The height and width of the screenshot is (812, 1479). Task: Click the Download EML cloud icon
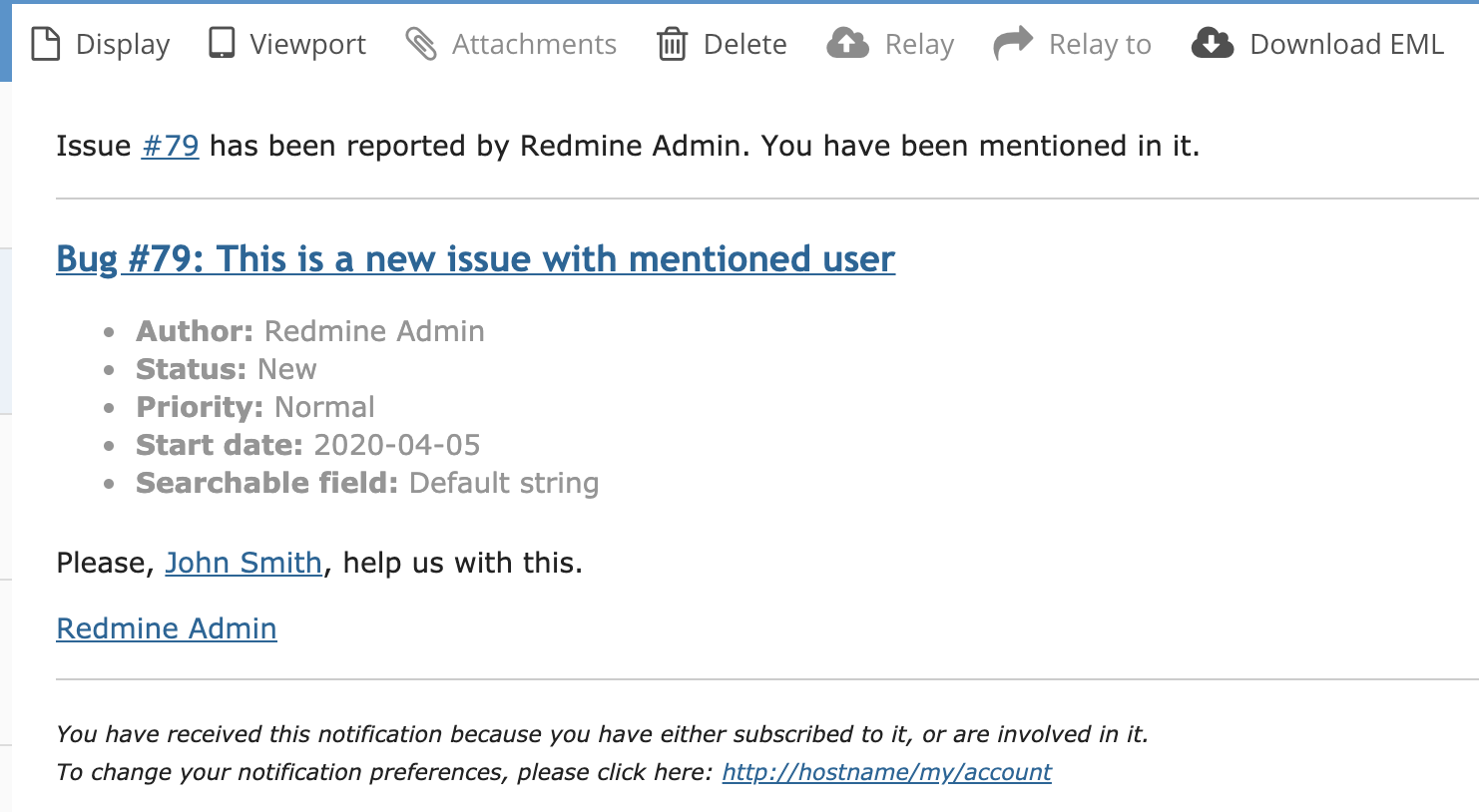(1213, 43)
